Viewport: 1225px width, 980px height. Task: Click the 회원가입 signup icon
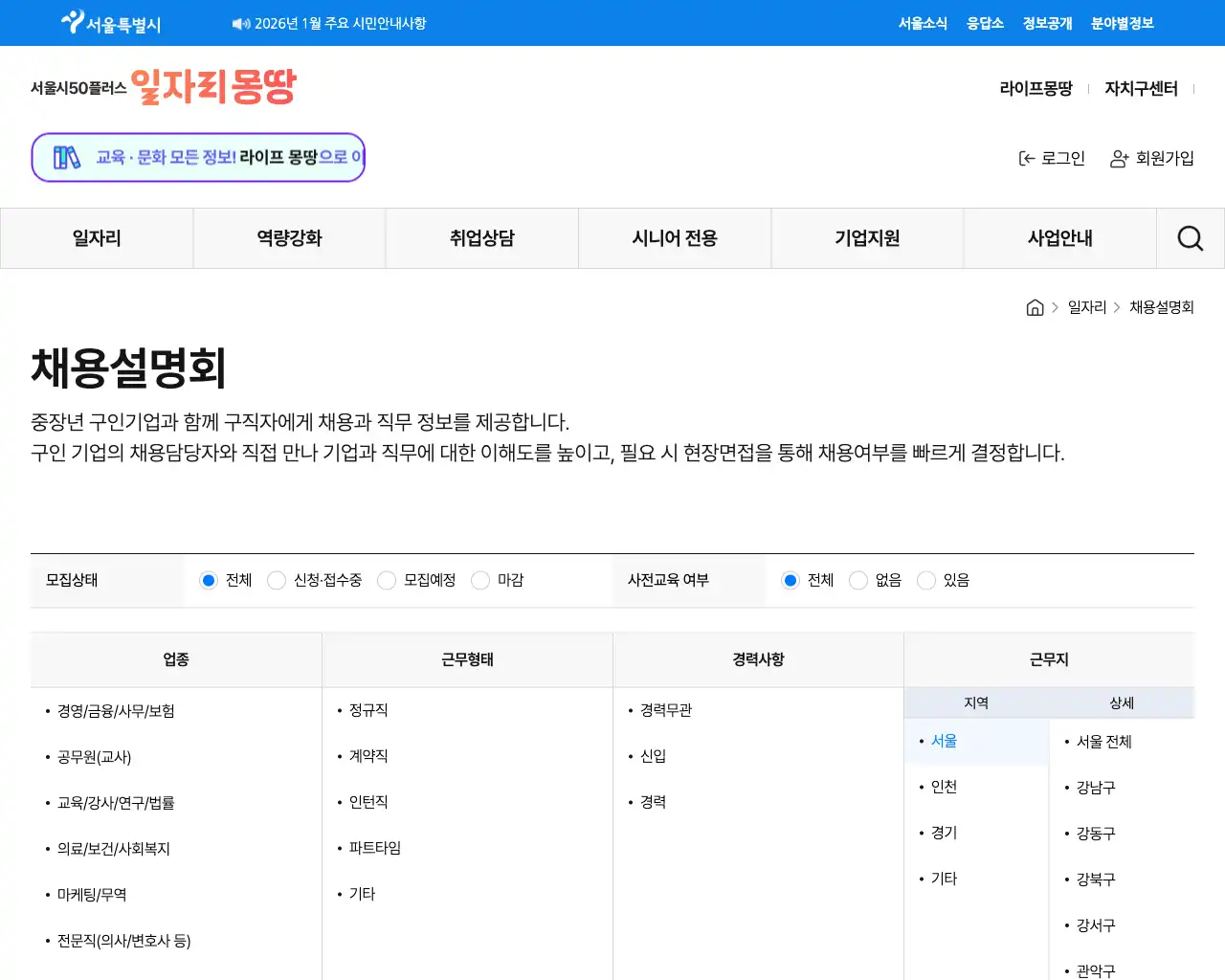(x=1118, y=160)
